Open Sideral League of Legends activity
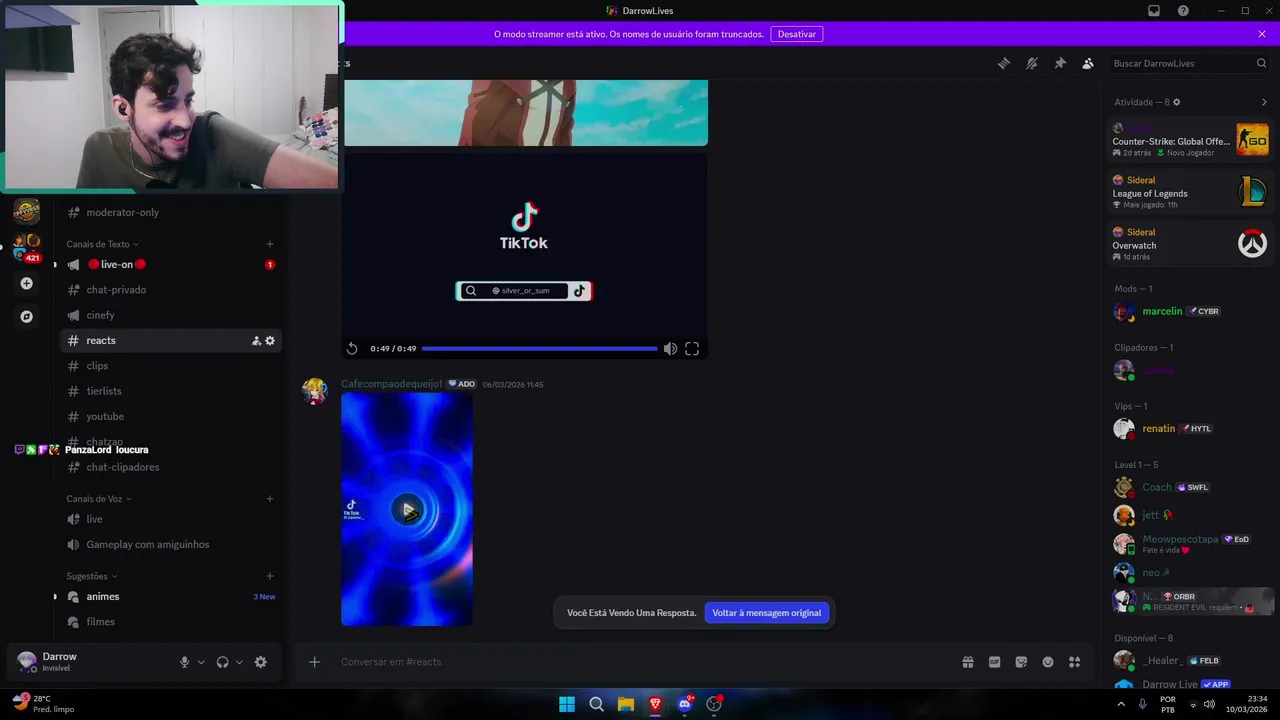The width and height of the screenshot is (1280, 720). [1190, 192]
